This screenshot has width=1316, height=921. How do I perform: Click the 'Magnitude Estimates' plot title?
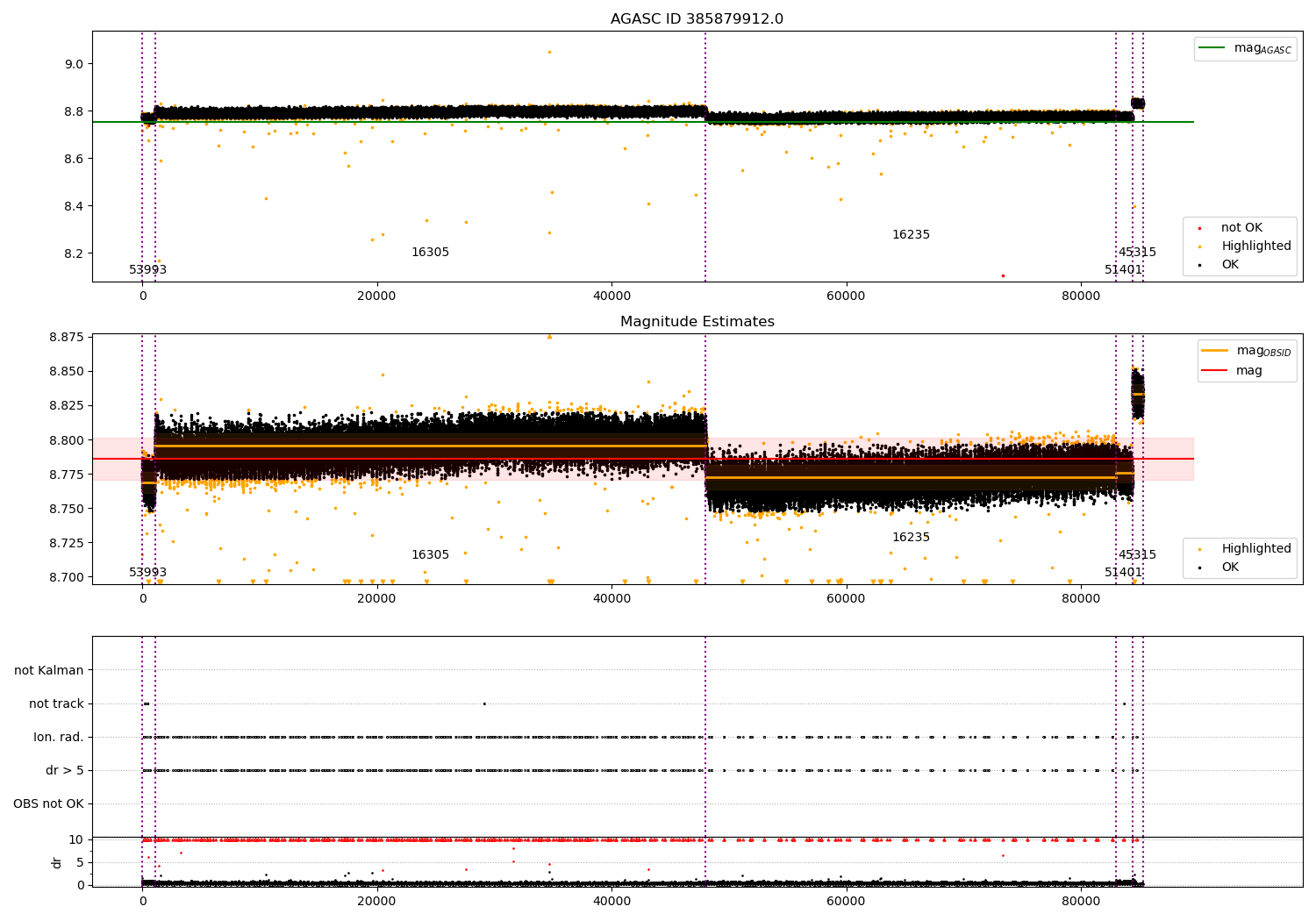pyautogui.click(x=697, y=322)
